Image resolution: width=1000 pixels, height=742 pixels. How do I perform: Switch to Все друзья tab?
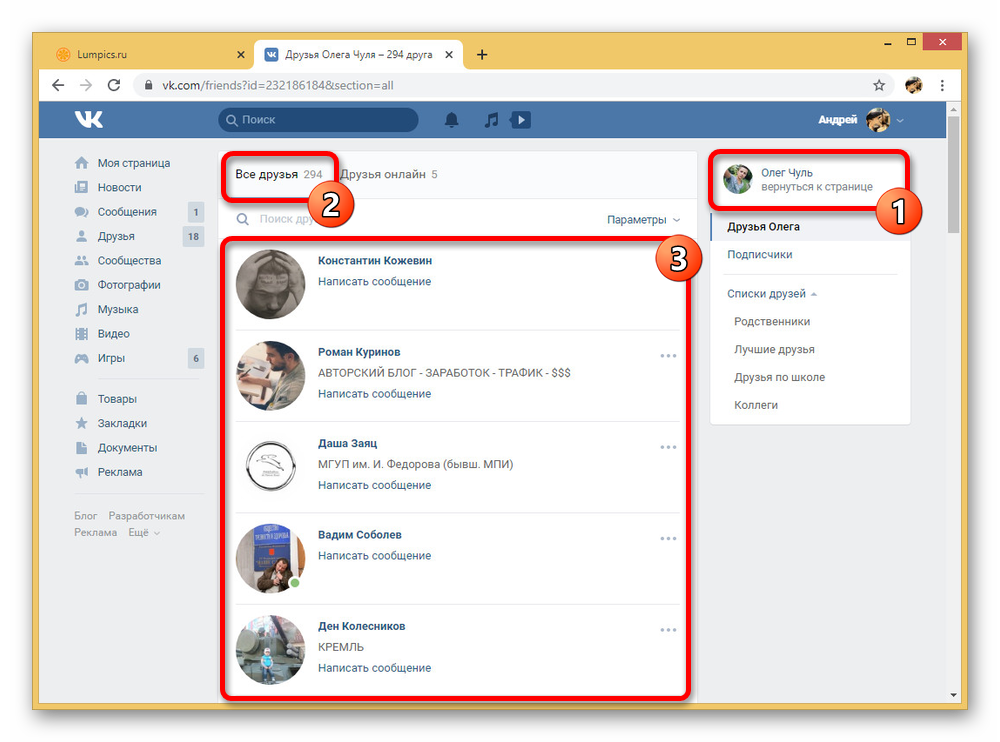(279, 174)
